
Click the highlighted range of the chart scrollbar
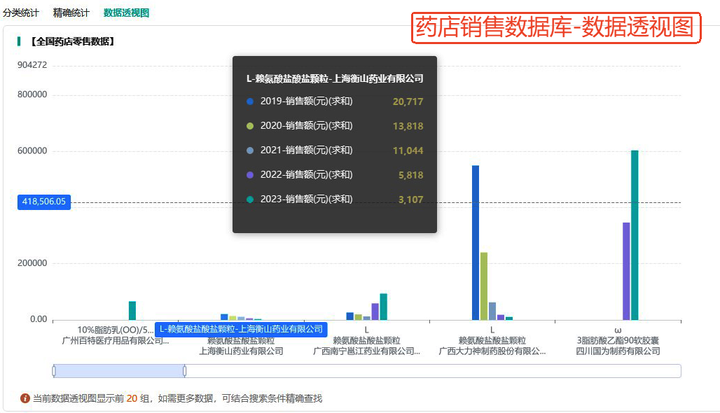[x=119, y=371]
